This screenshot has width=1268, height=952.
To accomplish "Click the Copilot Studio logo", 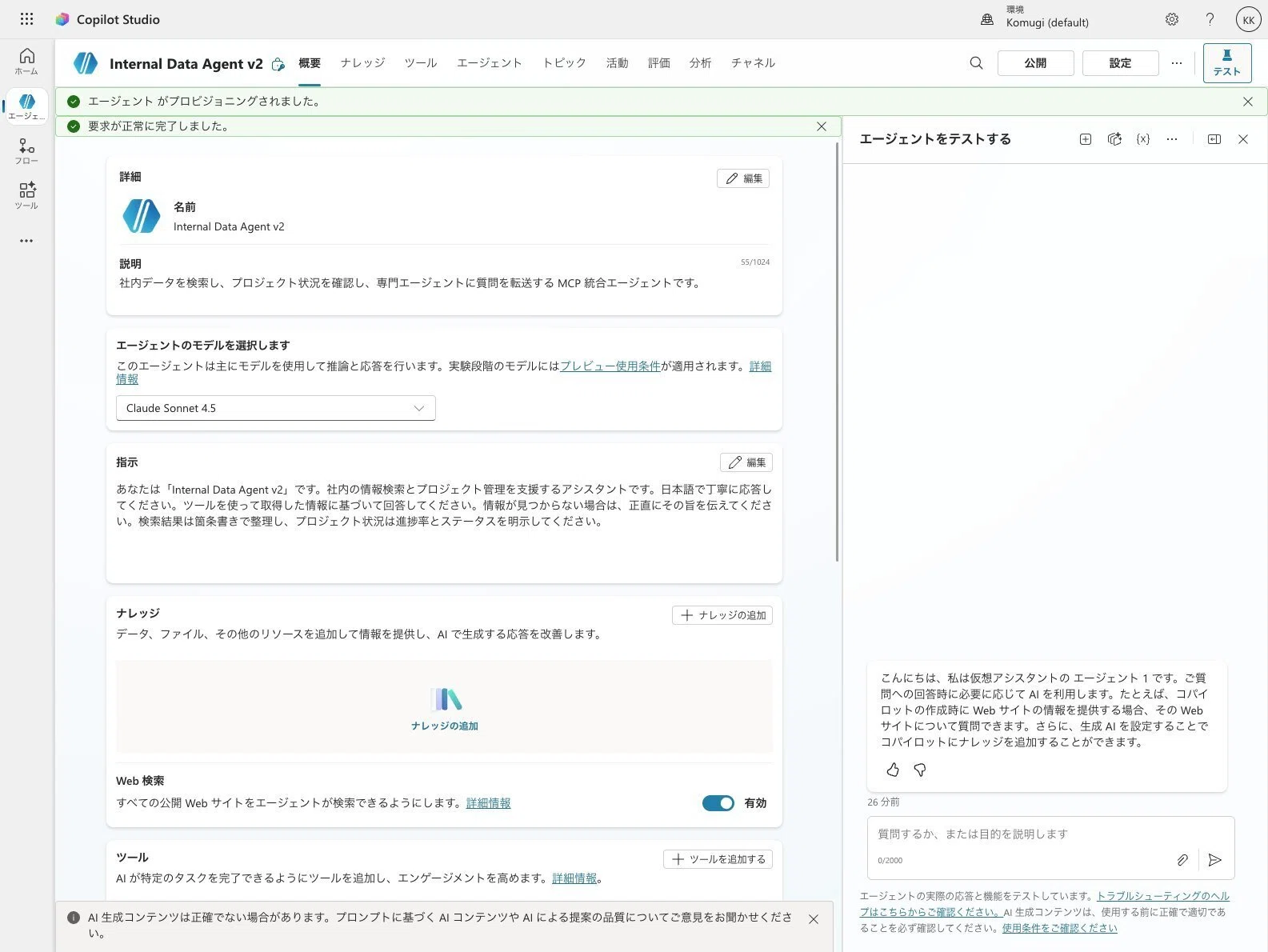I will (x=62, y=19).
